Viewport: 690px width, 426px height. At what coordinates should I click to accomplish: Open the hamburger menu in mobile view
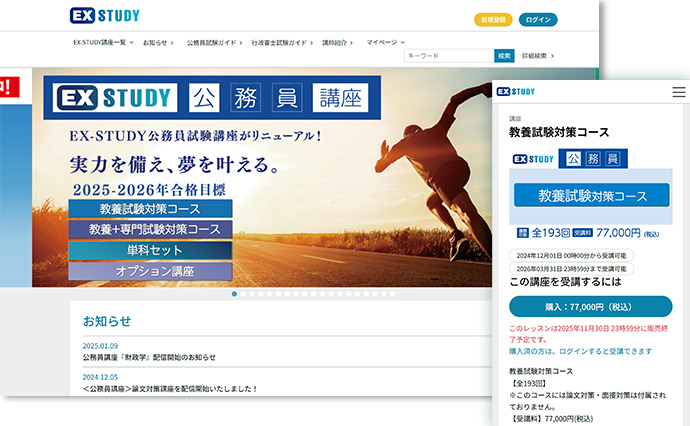679,92
